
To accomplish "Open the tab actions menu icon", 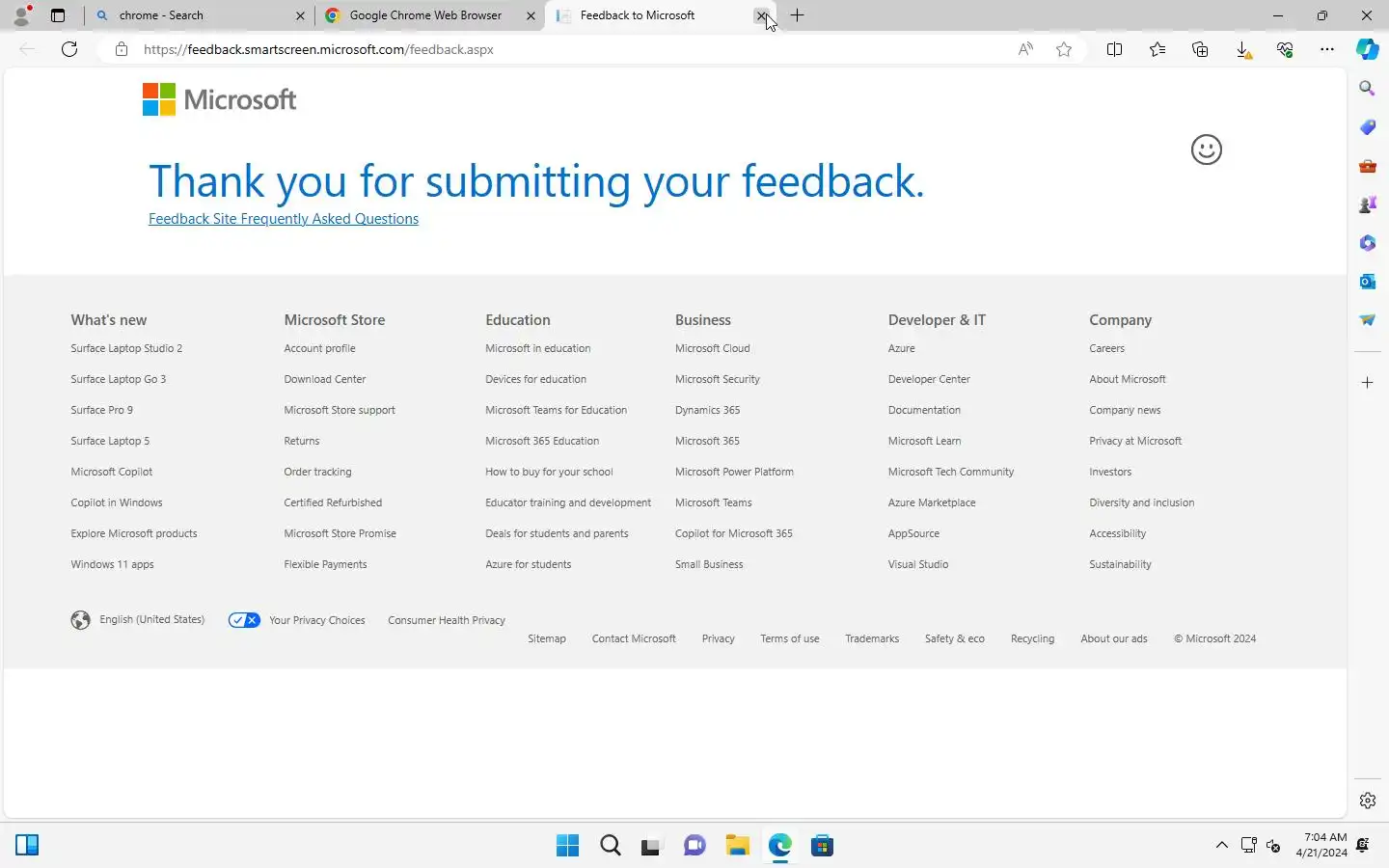I will coord(58,15).
